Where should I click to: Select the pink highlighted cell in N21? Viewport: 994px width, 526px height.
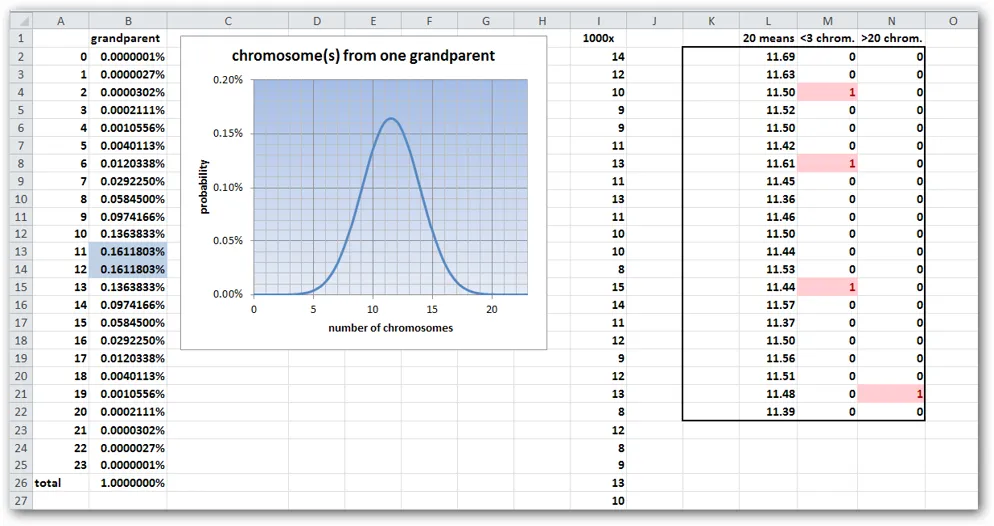click(x=891, y=394)
